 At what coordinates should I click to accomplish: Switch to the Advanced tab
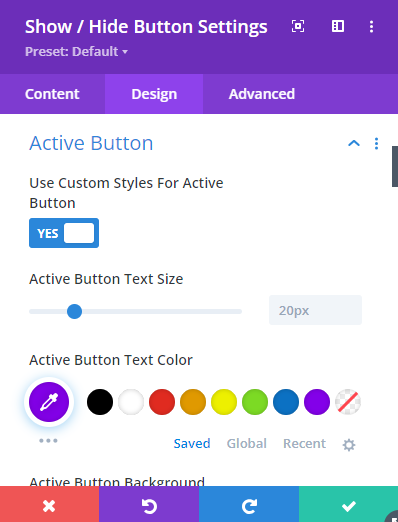(262, 94)
